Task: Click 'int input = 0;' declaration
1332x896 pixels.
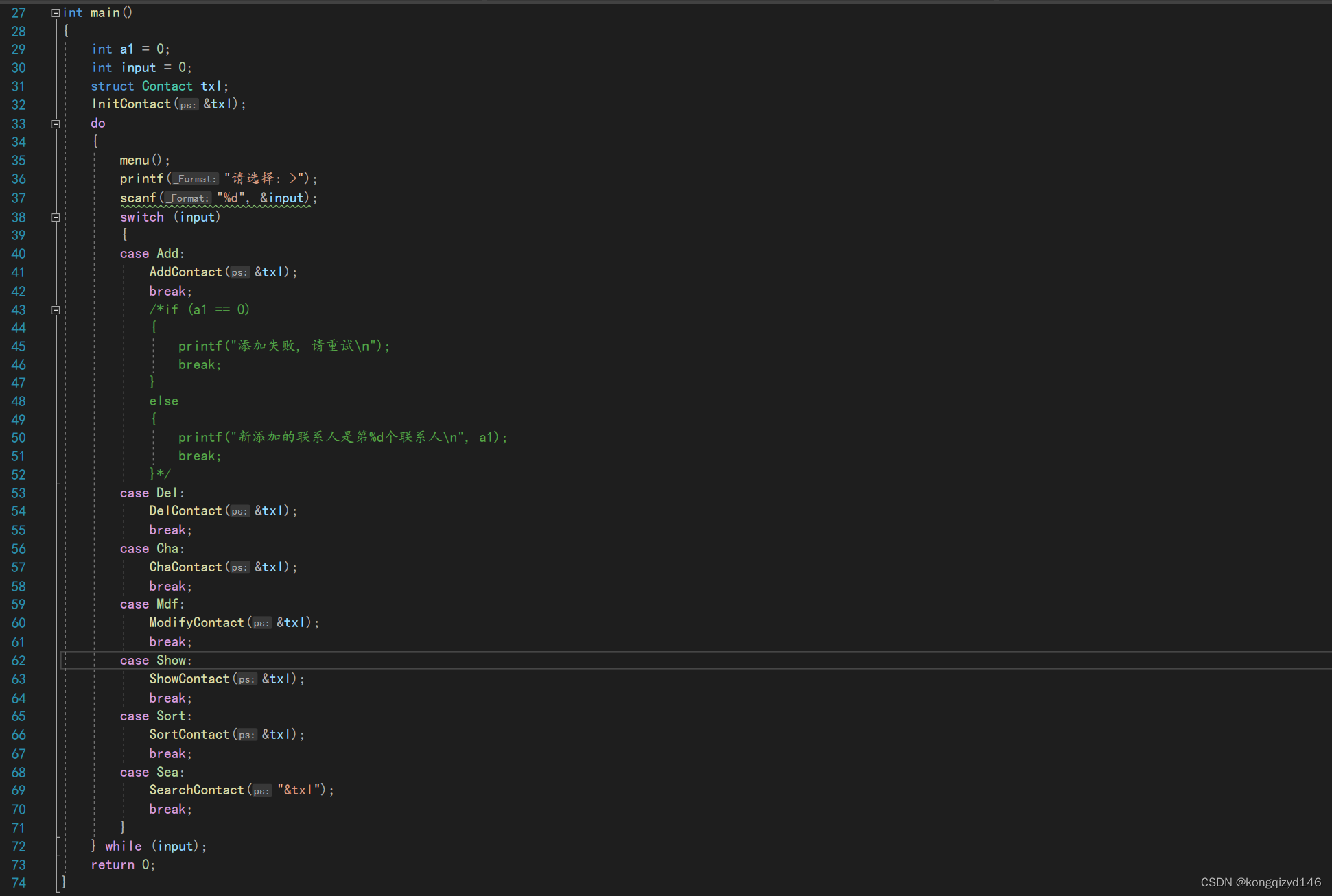Action: pyautogui.click(x=141, y=68)
